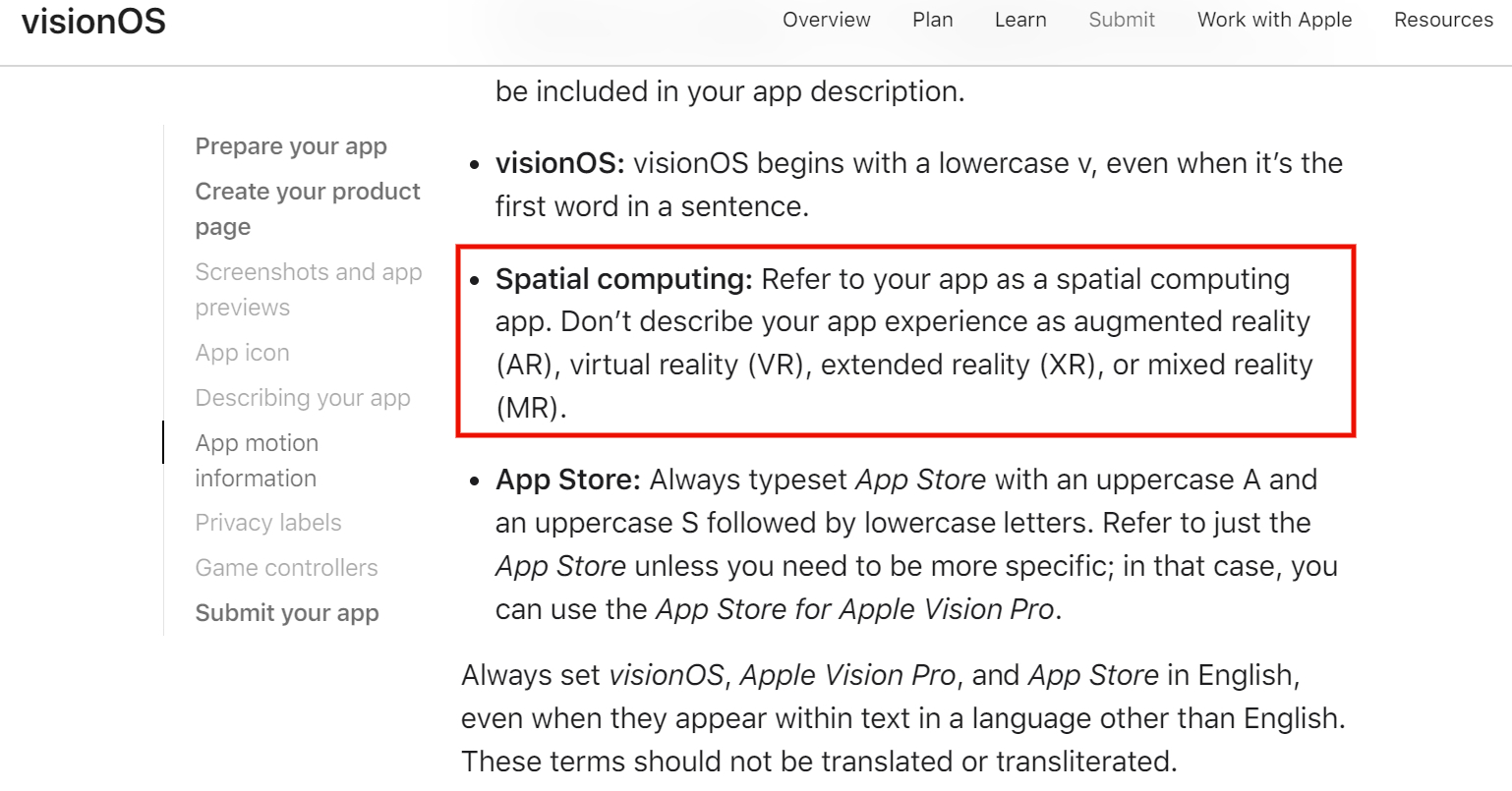
Task: Go to Submit your app section
Action: tap(286, 612)
